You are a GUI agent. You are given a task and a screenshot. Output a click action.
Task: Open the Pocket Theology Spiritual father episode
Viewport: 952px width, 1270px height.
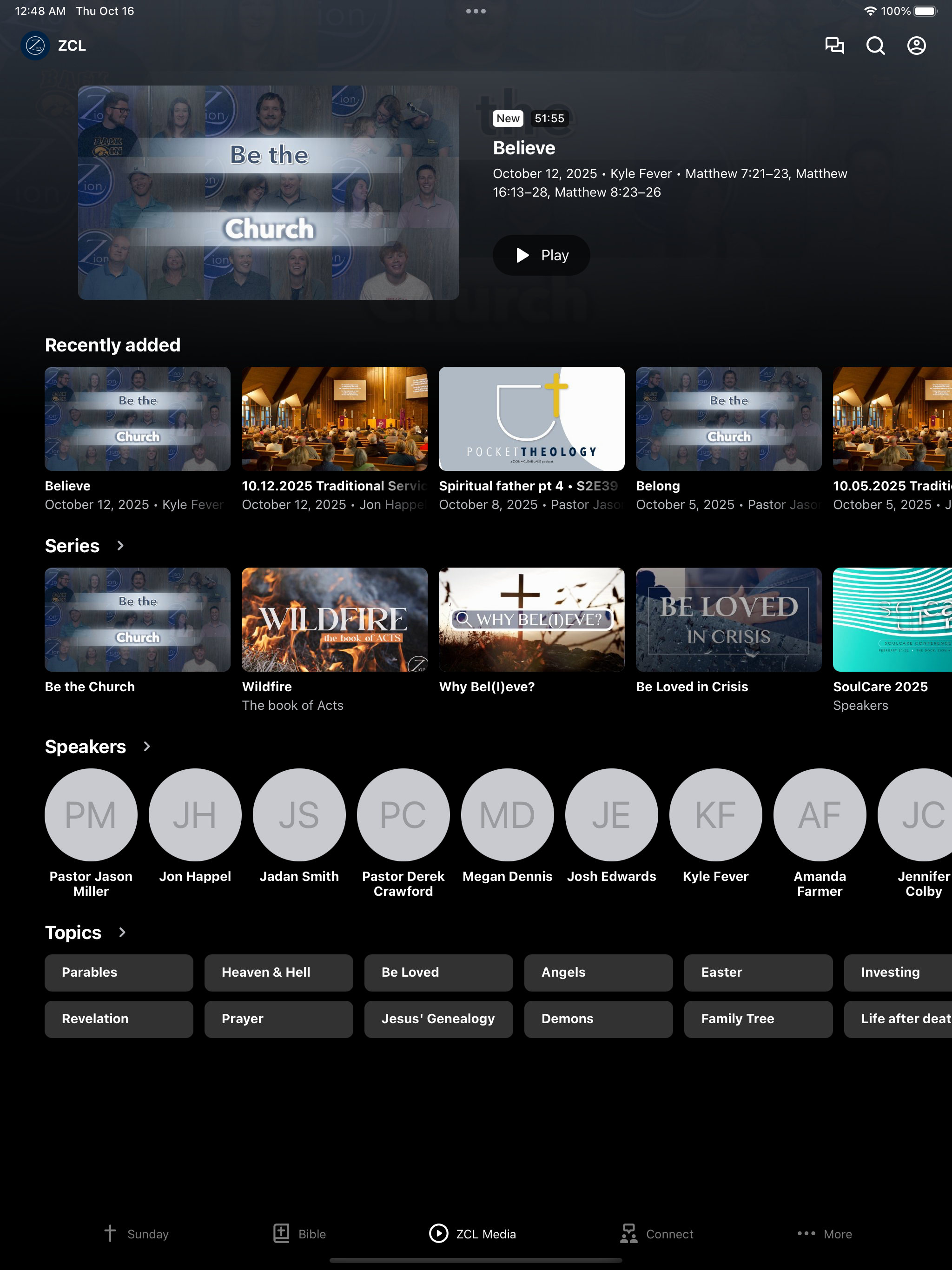[x=532, y=439]
